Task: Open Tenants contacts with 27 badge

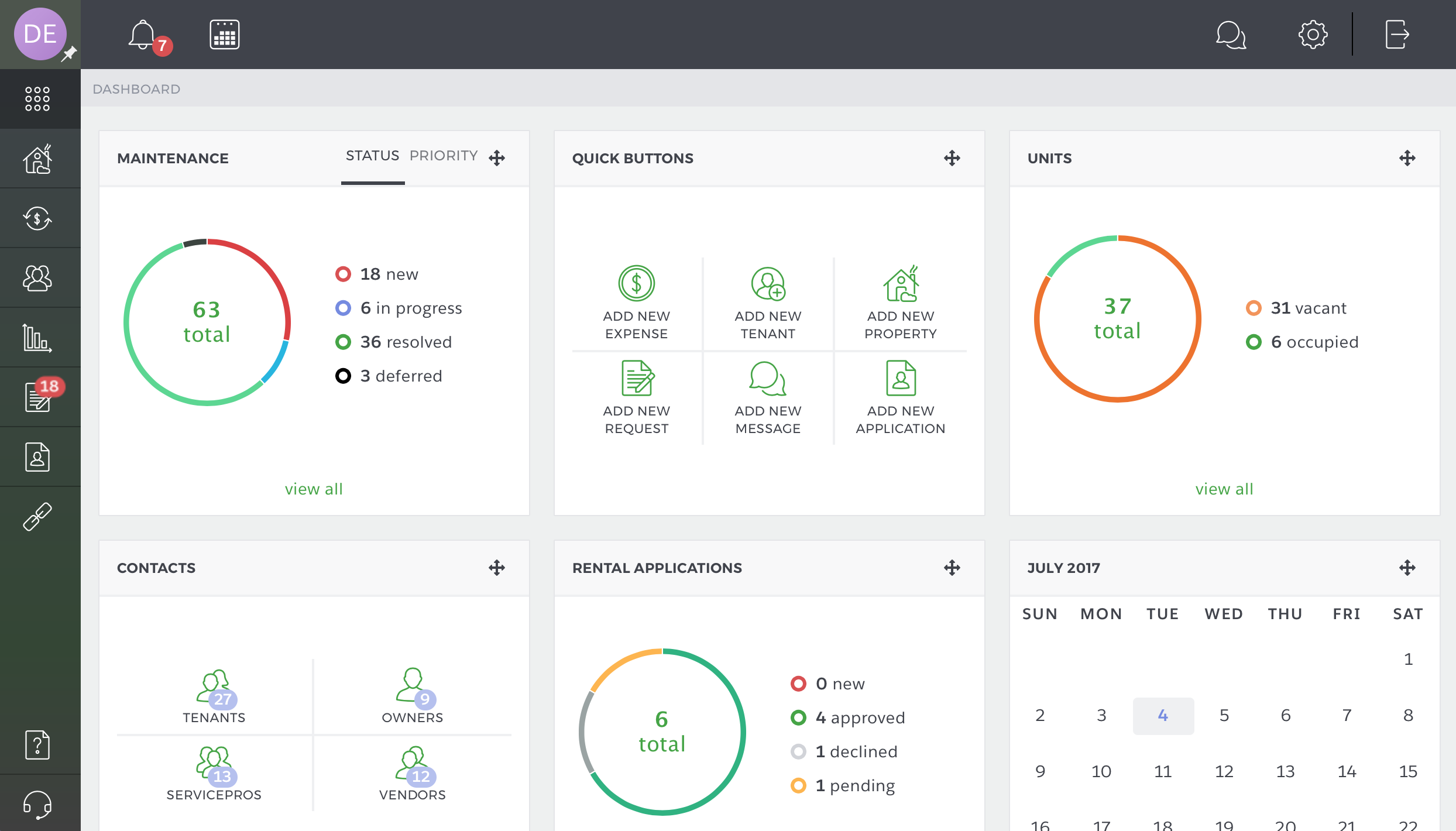Action: pos(214,696)
